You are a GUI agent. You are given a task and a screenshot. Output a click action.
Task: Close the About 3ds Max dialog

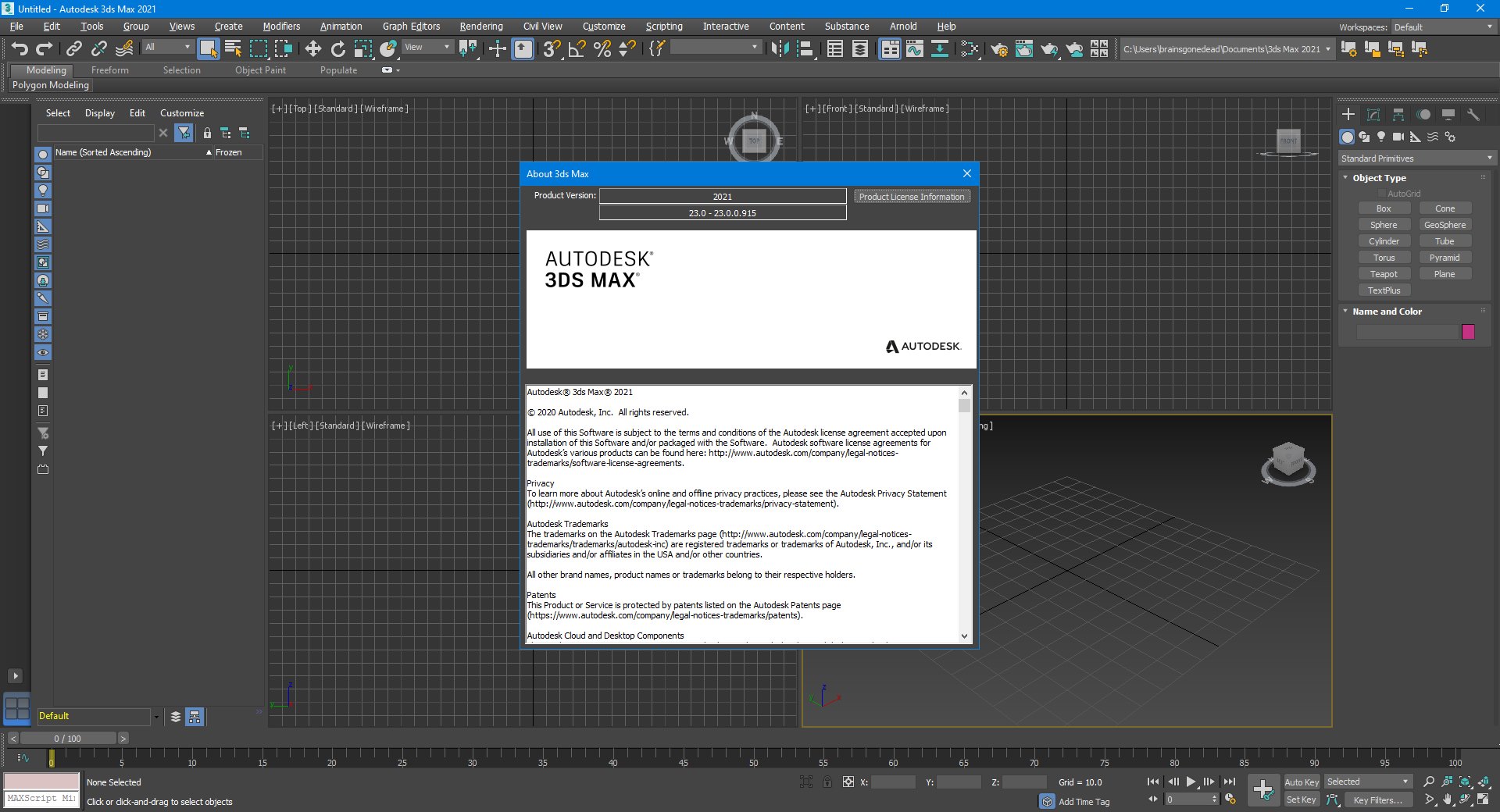966,173
